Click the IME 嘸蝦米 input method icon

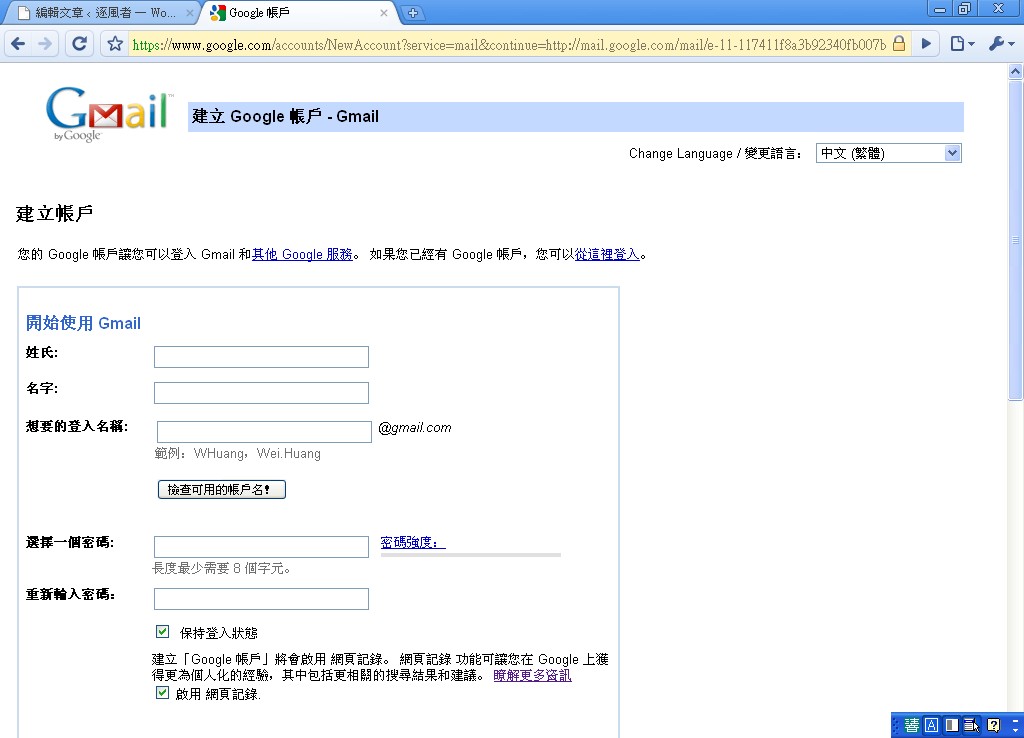(x=912, y=725)
